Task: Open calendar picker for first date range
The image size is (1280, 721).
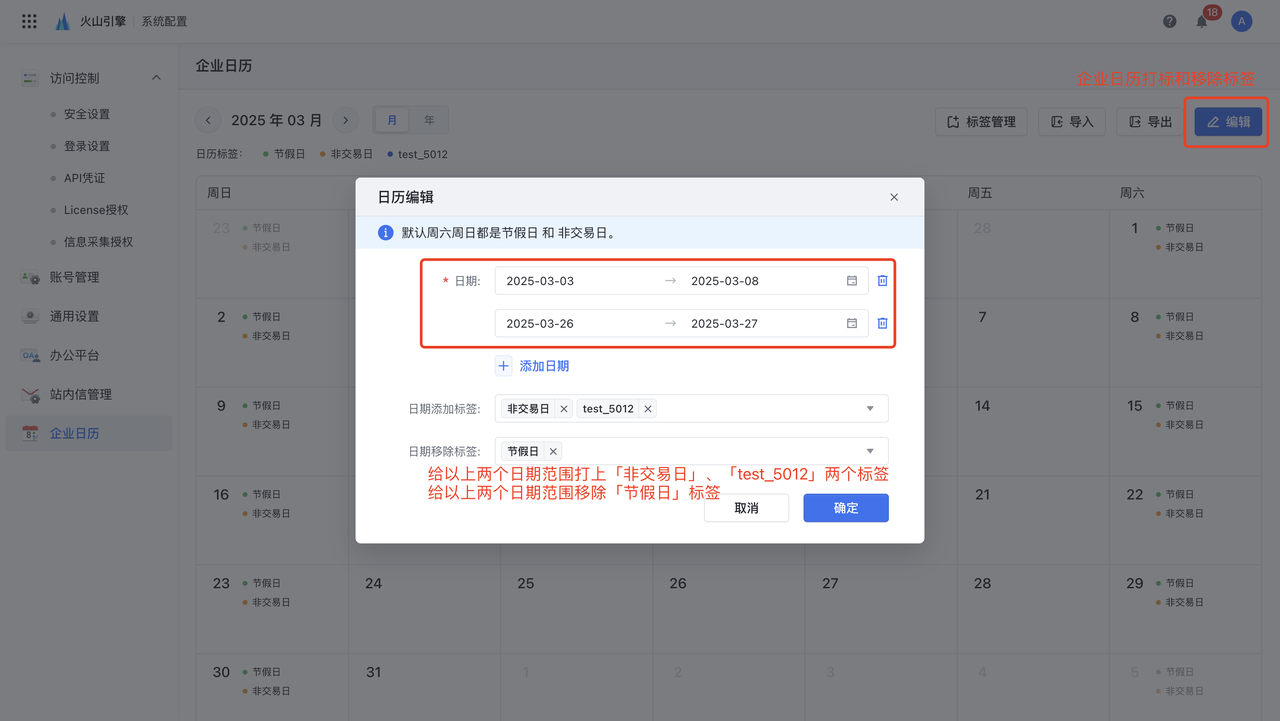Action: [852, 281]
